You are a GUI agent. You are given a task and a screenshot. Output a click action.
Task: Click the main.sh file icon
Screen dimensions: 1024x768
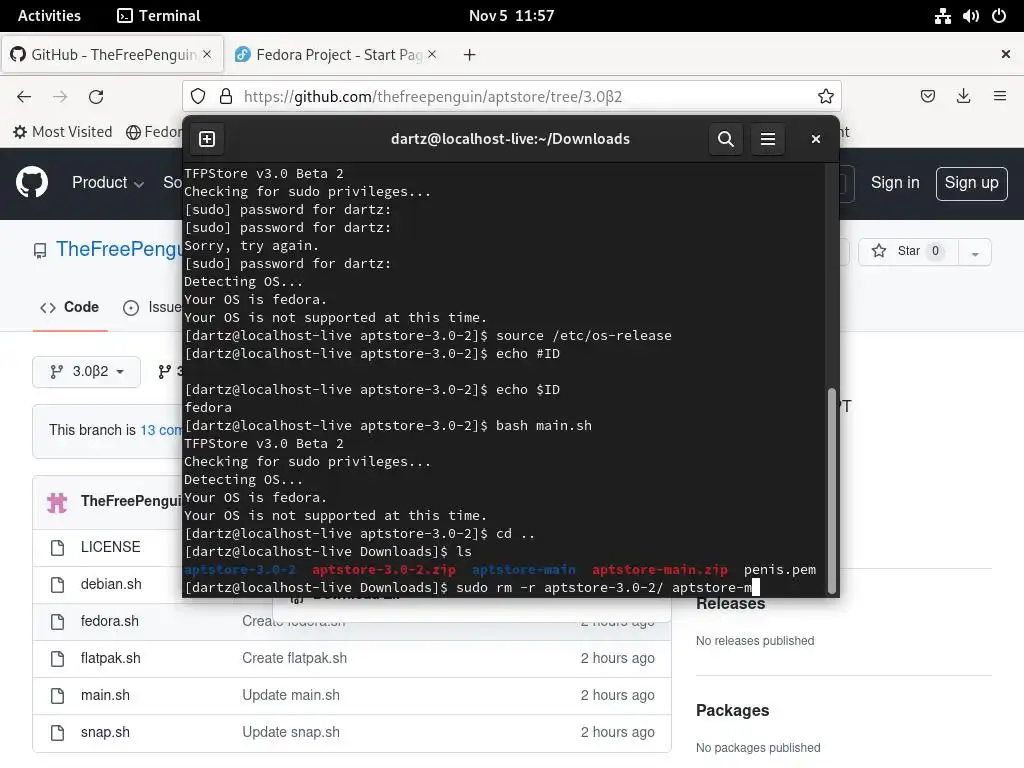click(x=57, y=696)
